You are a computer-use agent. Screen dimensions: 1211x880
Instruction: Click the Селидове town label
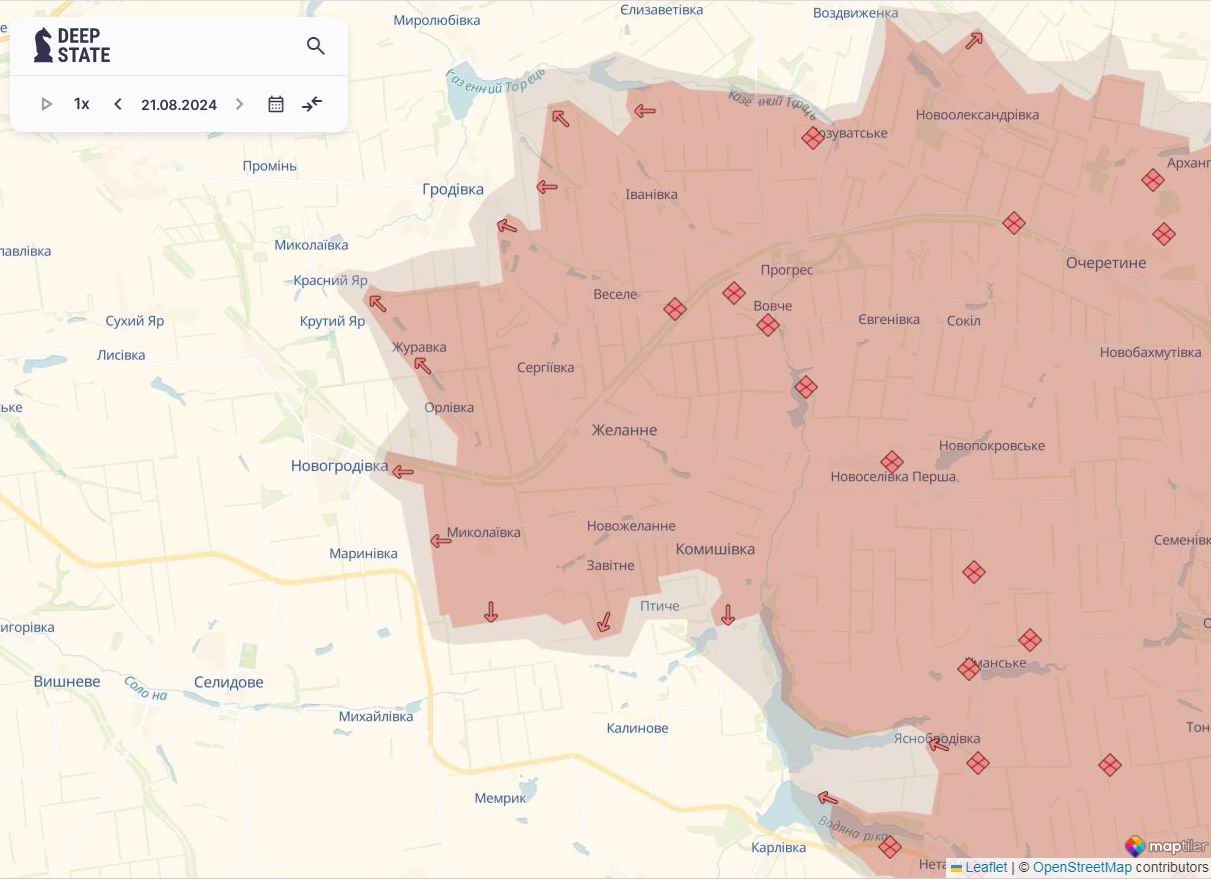pos(229,682)
